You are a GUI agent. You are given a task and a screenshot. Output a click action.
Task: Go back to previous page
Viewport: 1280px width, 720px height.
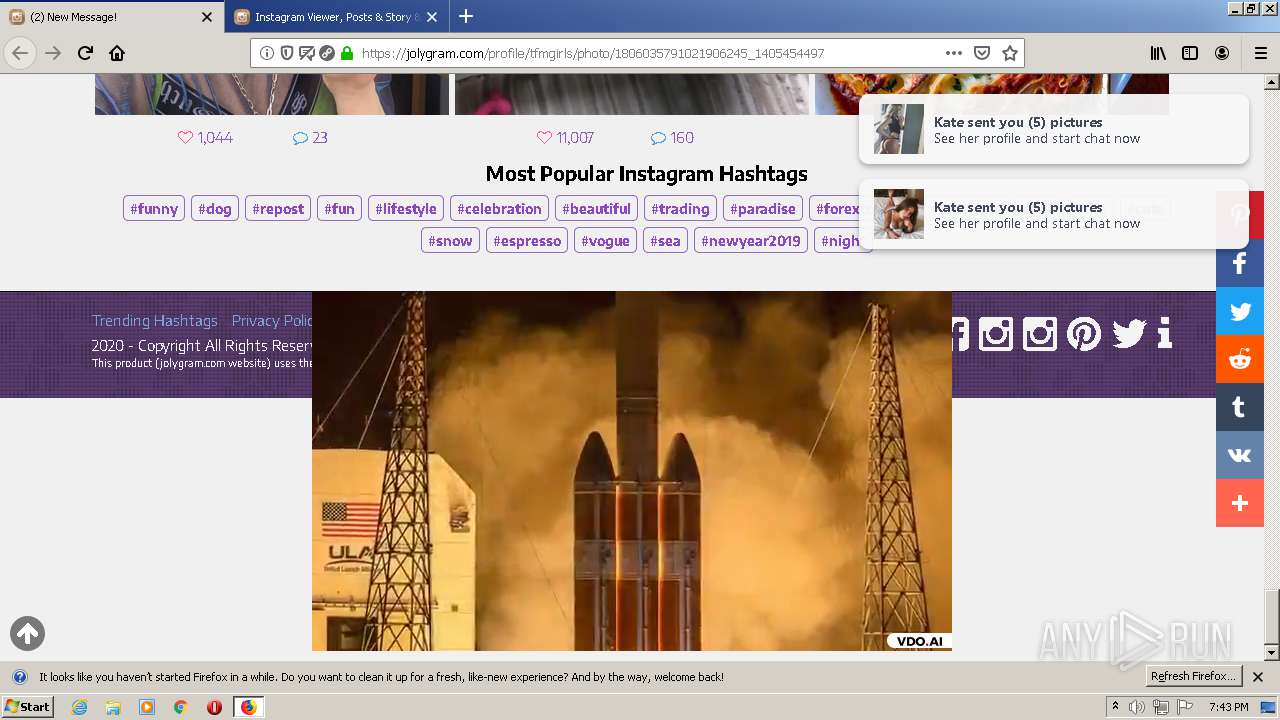20,53
